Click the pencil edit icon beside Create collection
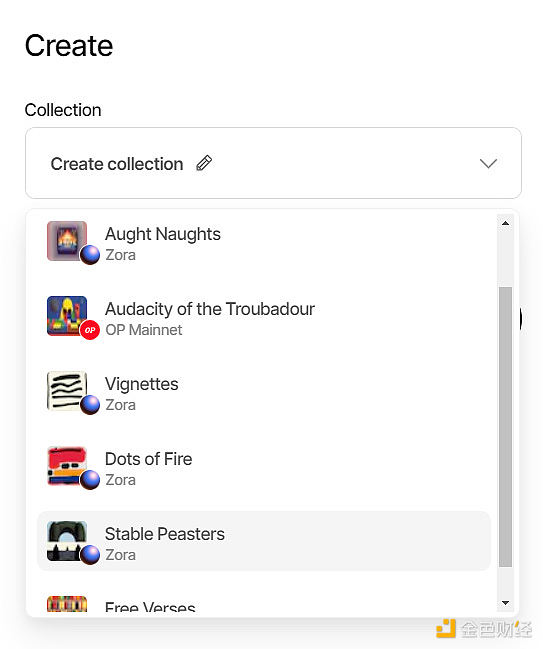 (x=204, y=163)
